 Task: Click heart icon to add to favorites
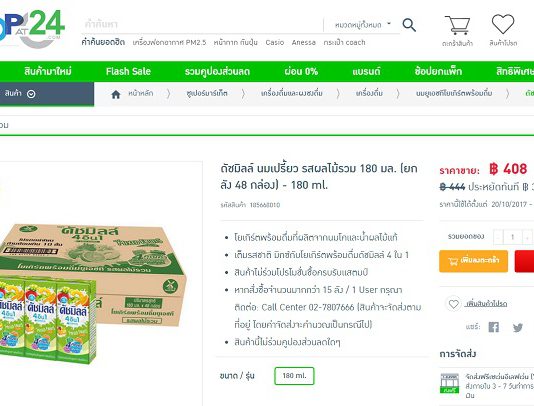coord(453,303)
